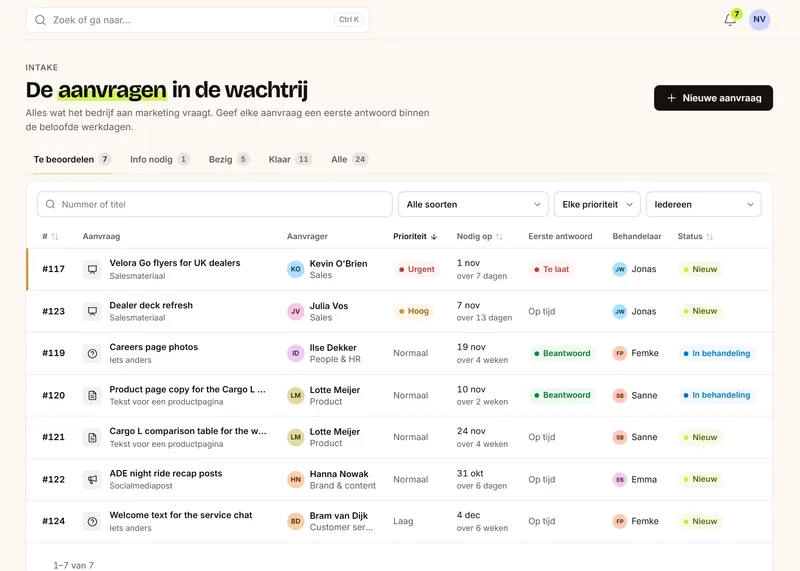The image size is (800, 571).
Task: Toggle the Prioriteit sort arrow
Action: coord(434,236)
